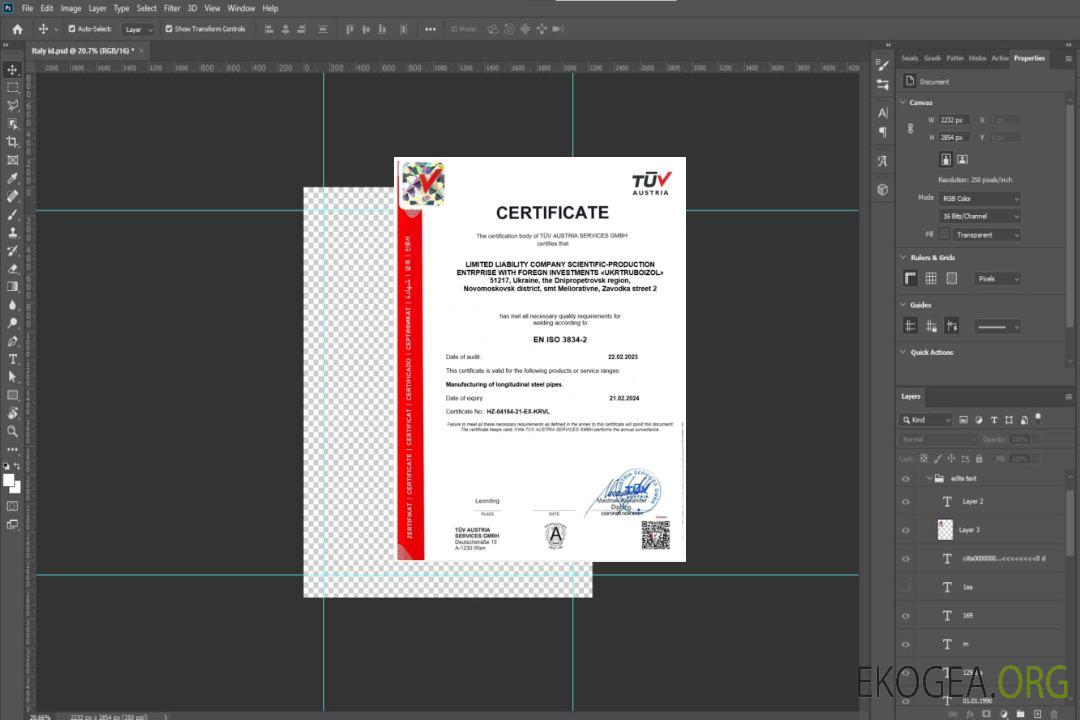The width and height of the screenshot is (1080, 720).
Task: Select the Path Selection tool
Action: (12, 377)
